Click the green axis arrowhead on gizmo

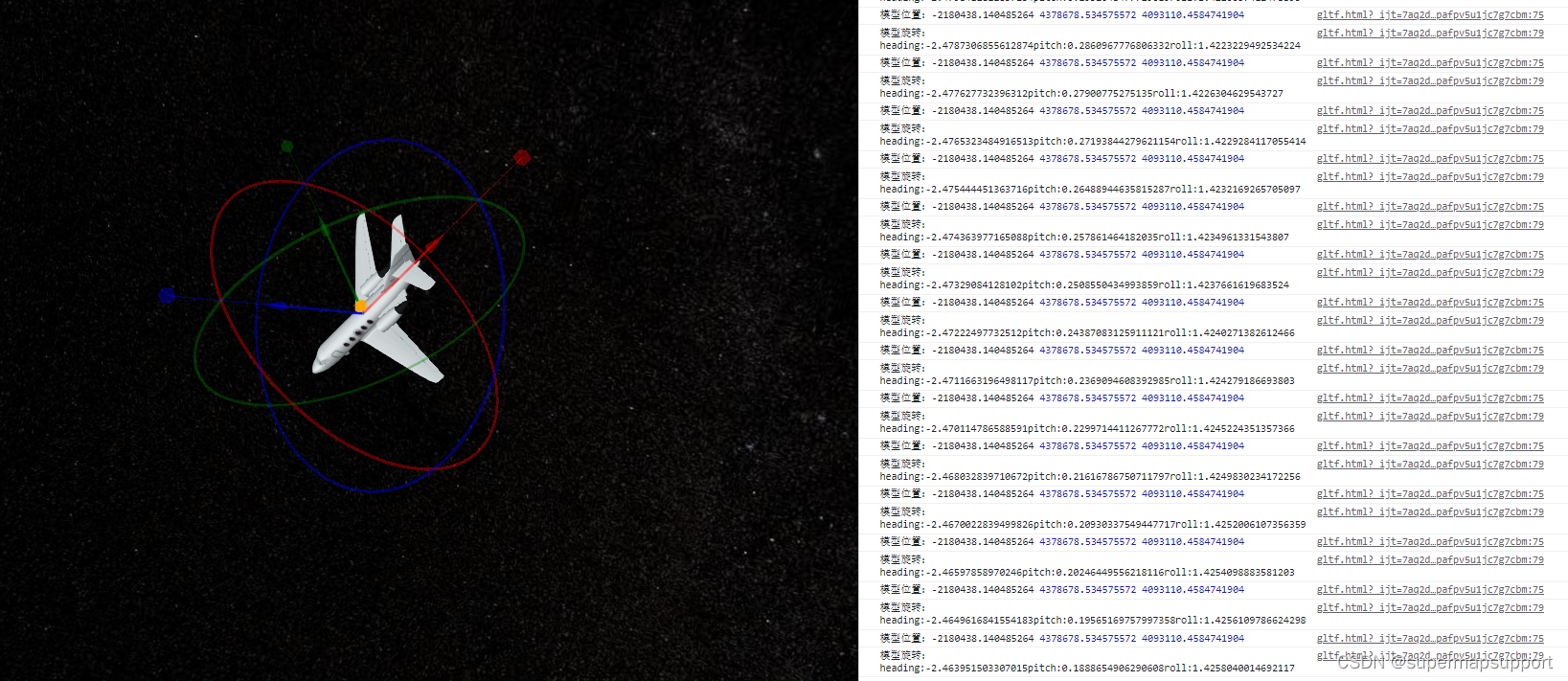(x=325, y=228)
